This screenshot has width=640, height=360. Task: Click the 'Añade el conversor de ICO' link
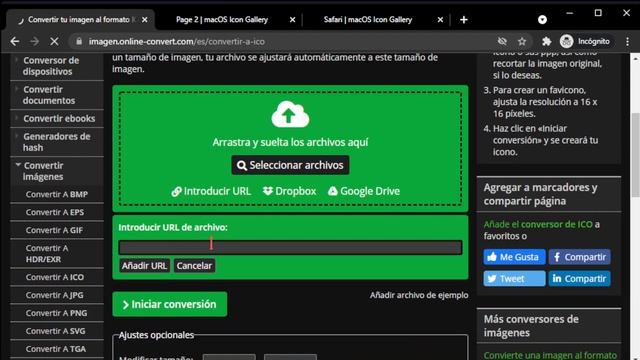[538, 224]
